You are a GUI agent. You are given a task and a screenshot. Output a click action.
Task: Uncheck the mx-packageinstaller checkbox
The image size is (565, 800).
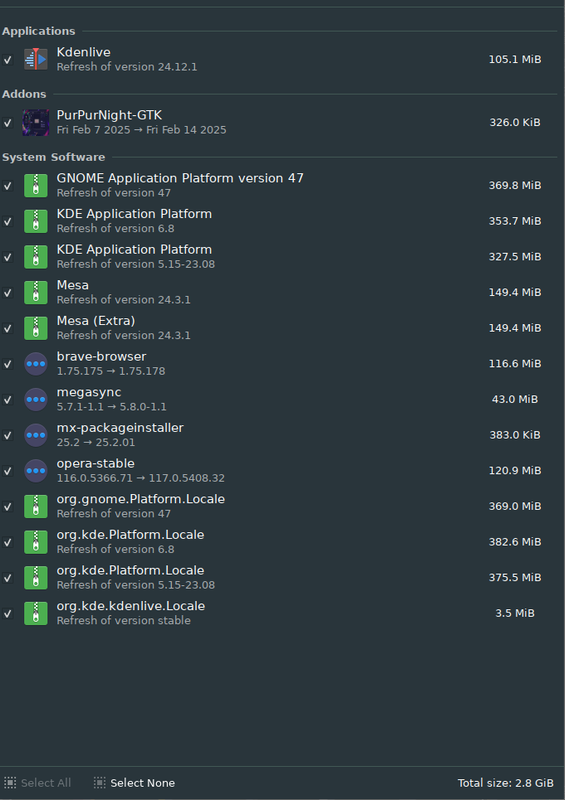[8, 436]
